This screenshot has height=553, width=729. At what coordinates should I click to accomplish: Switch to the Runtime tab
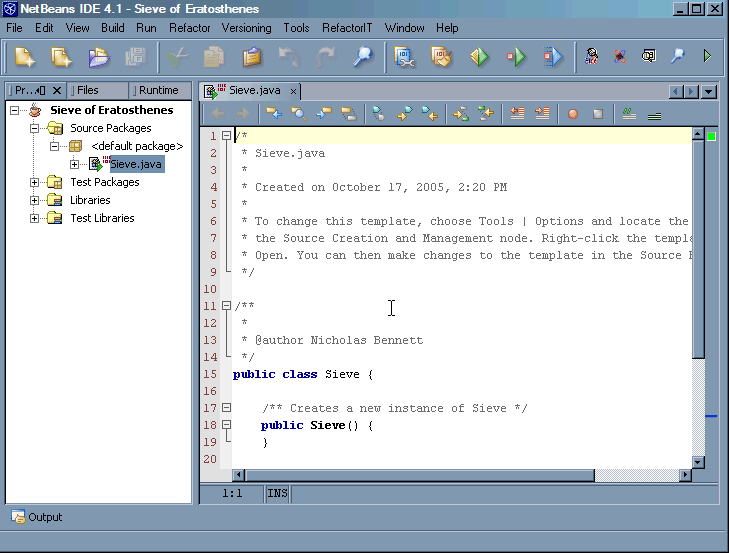click(159, 90)
